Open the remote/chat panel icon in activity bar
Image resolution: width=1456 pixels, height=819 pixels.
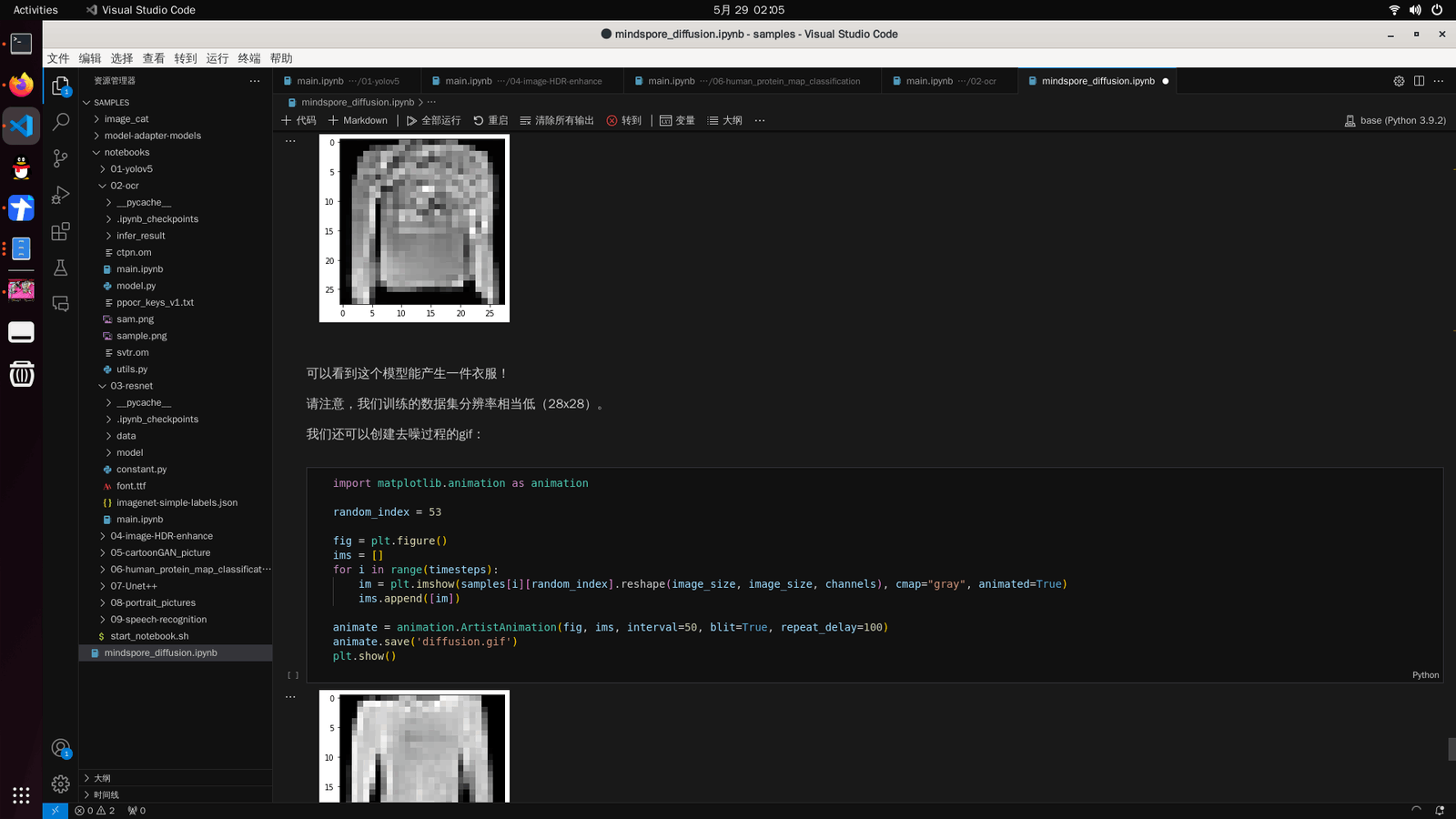tap(61, 304)
